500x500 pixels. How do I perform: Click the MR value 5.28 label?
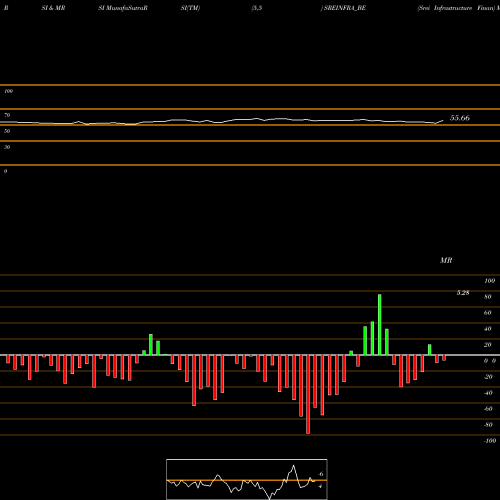pos(463,293)
